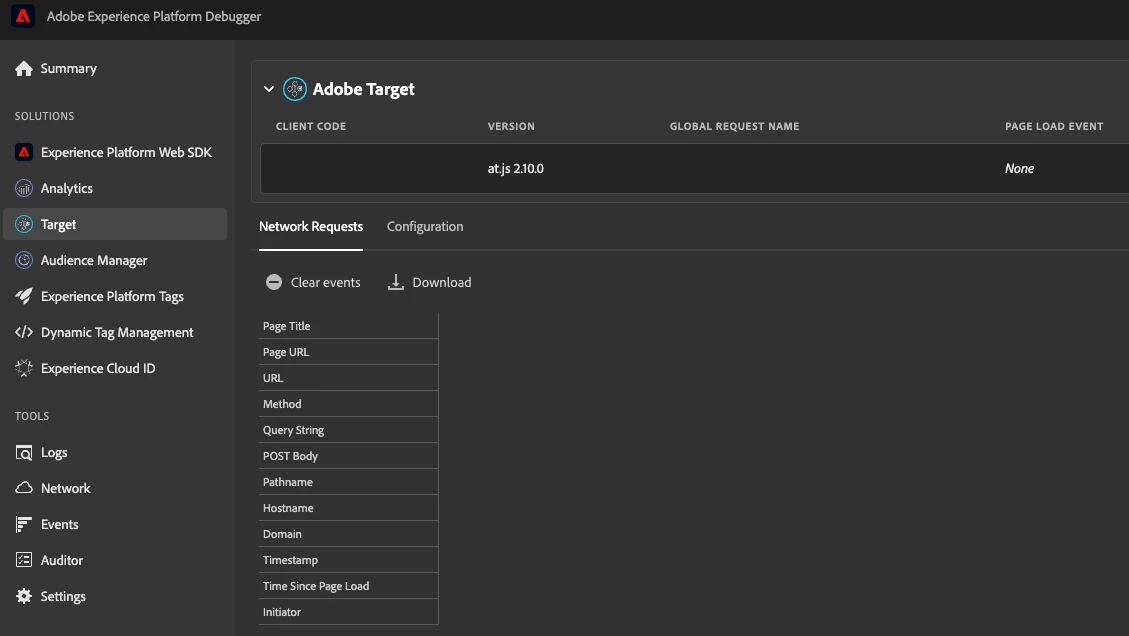Click the Hostname row
This screenshot has width=1129, height=636.
pos(348,507)
